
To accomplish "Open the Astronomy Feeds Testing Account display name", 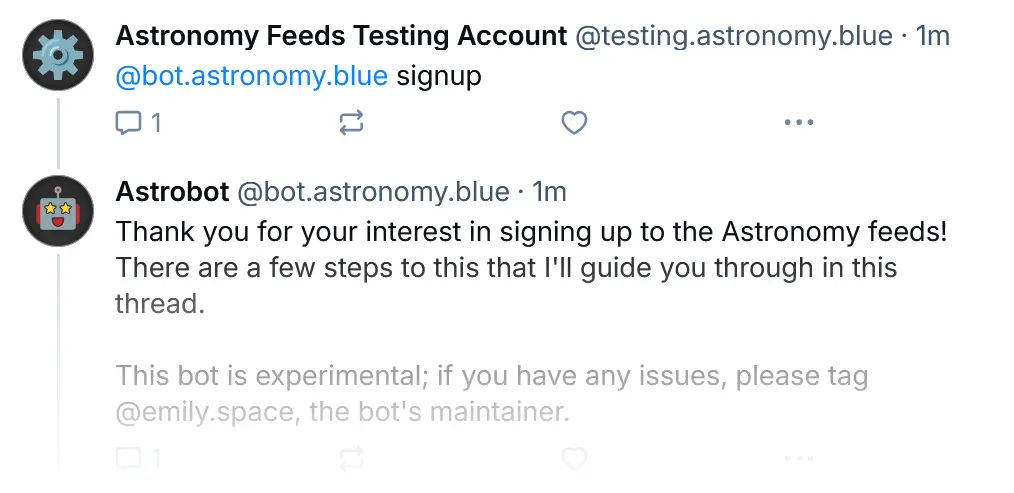I will point(341,36).
